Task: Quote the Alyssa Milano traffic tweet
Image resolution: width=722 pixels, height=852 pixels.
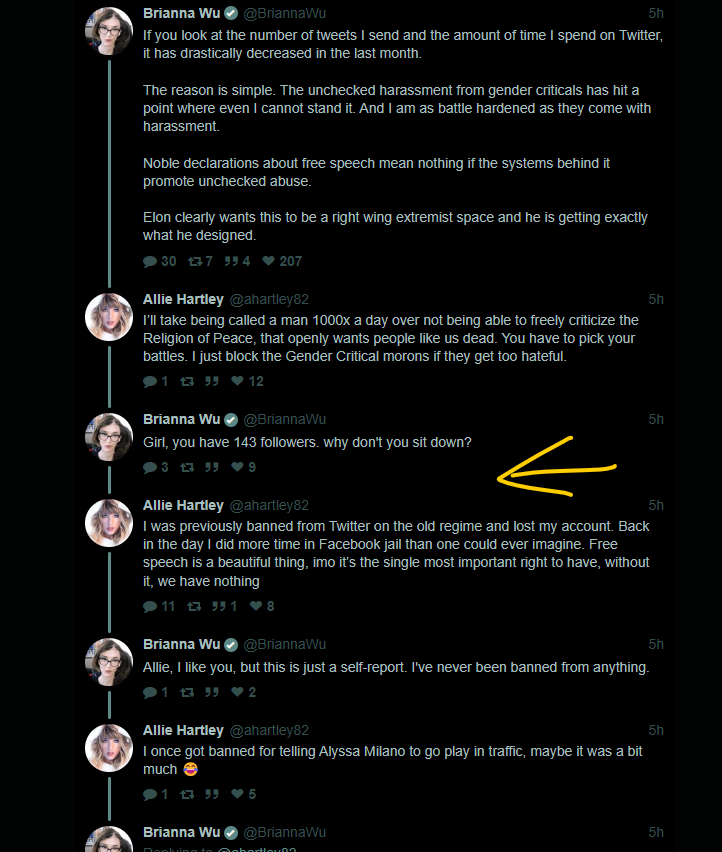Action: (212, 794)
